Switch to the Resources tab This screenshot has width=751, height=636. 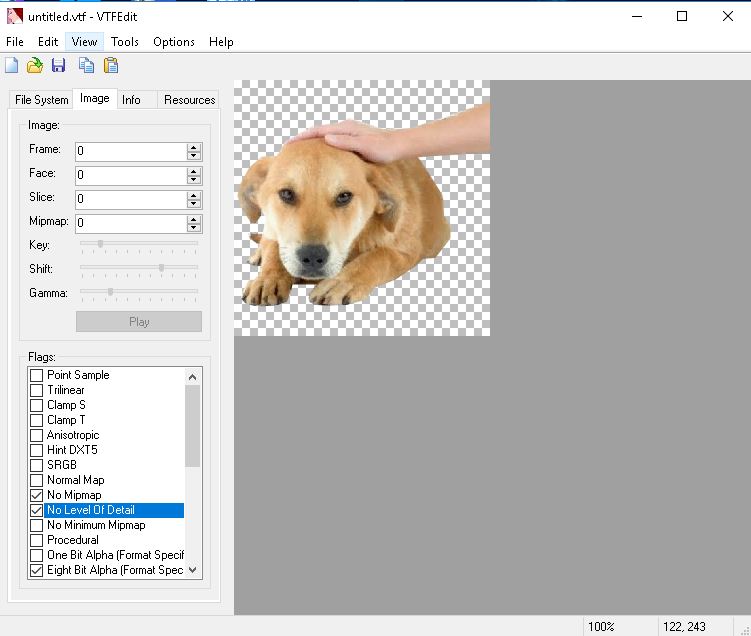189,100
